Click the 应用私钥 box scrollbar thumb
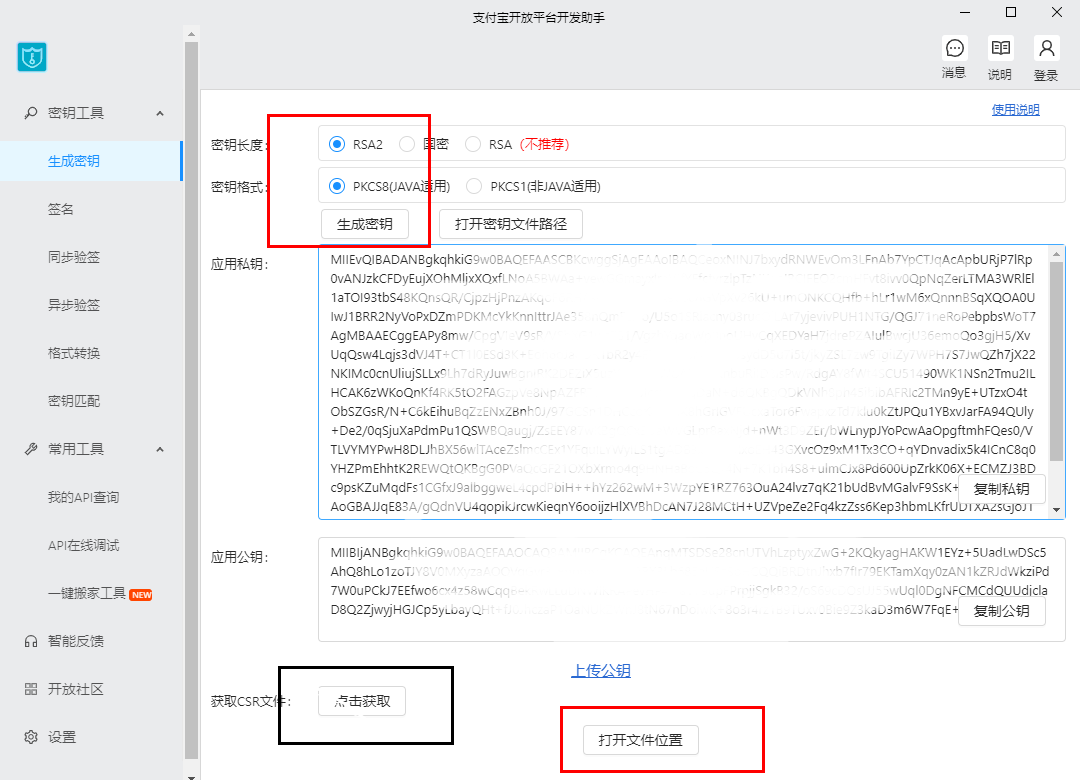The width and height of the screenshot is (1080, 780). tap(1056, 361)
